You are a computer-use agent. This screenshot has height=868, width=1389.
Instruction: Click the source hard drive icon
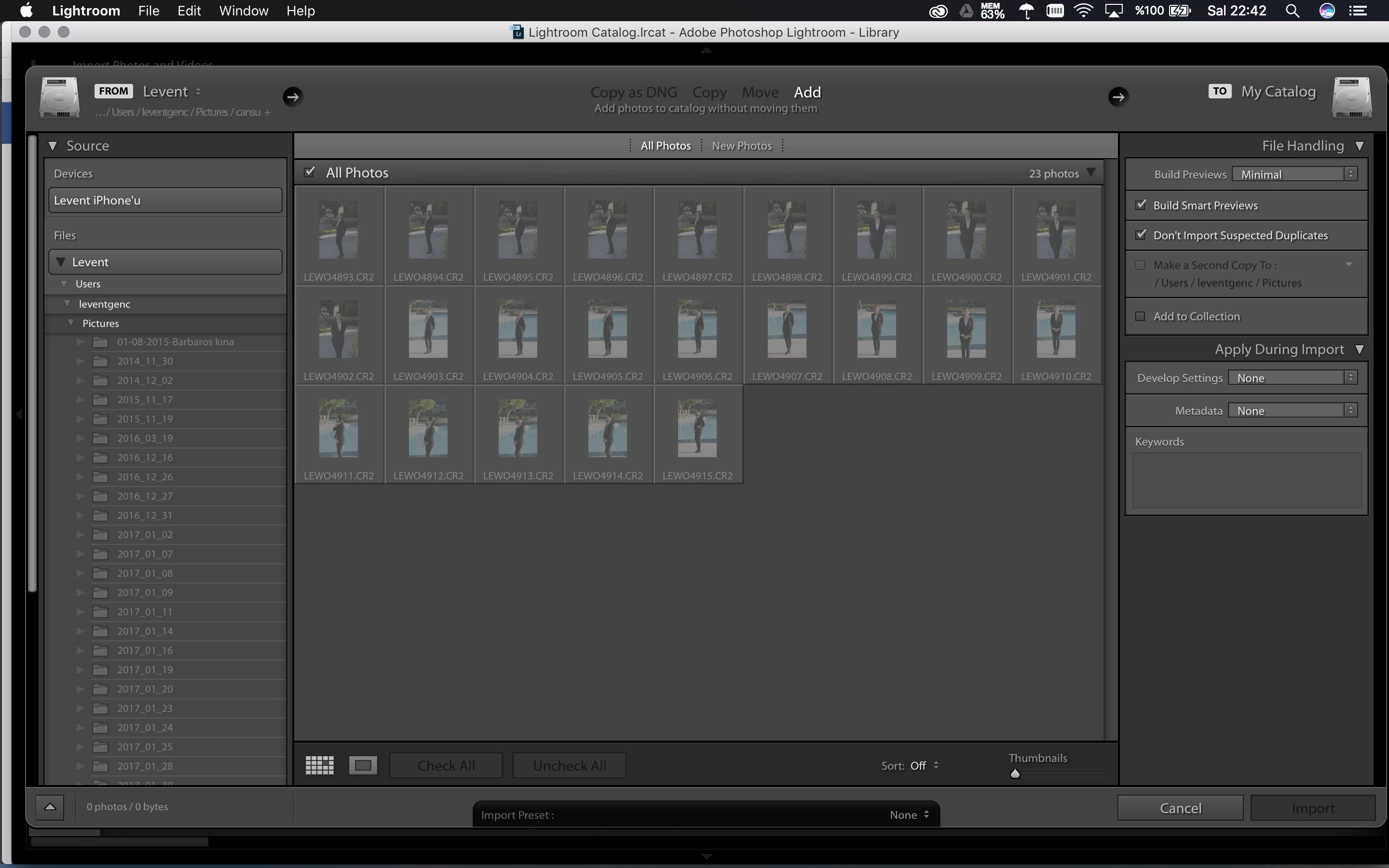(59, 97)
